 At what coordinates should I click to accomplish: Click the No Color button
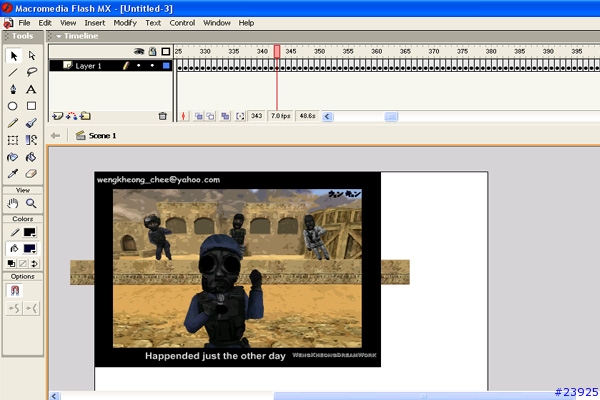click(x=23, y=264)
